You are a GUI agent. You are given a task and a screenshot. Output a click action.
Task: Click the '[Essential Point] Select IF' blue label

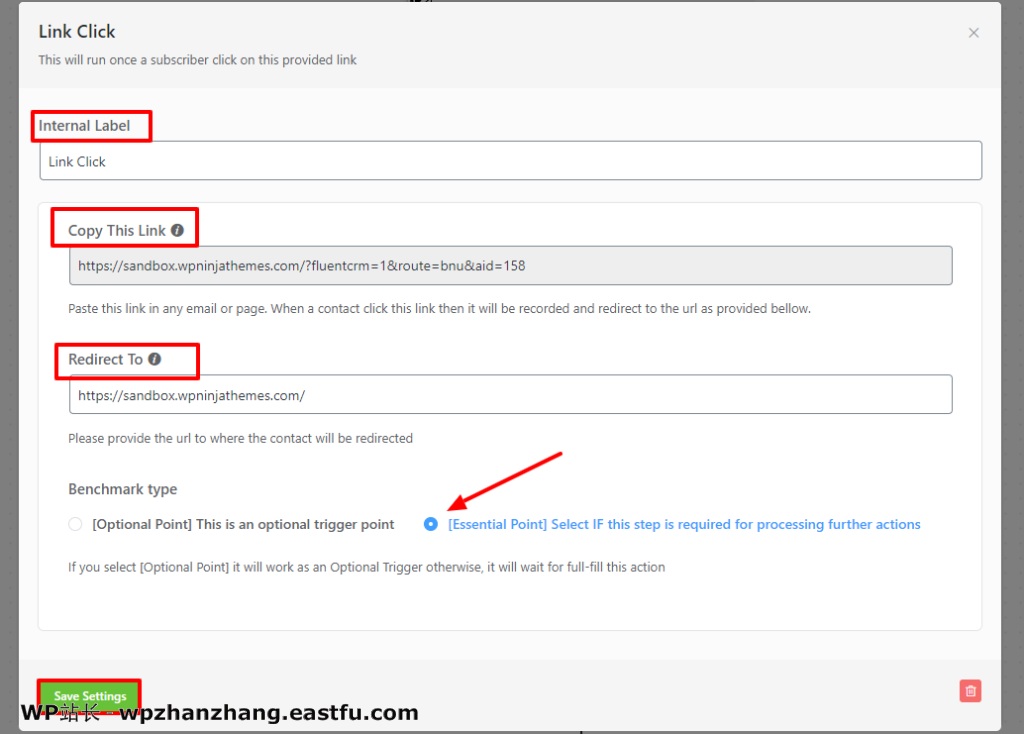684,524
